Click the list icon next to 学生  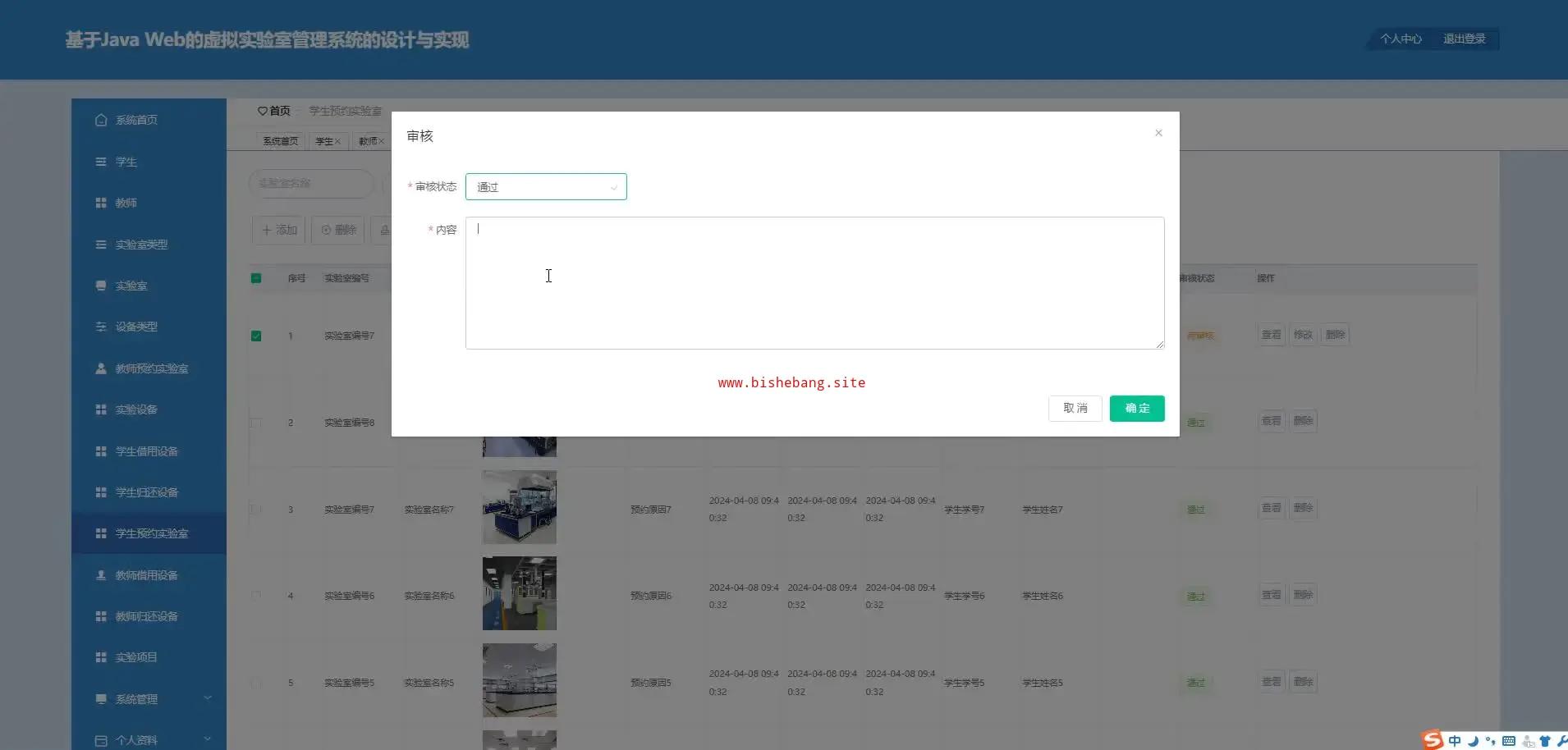click(x=101, y=162)
